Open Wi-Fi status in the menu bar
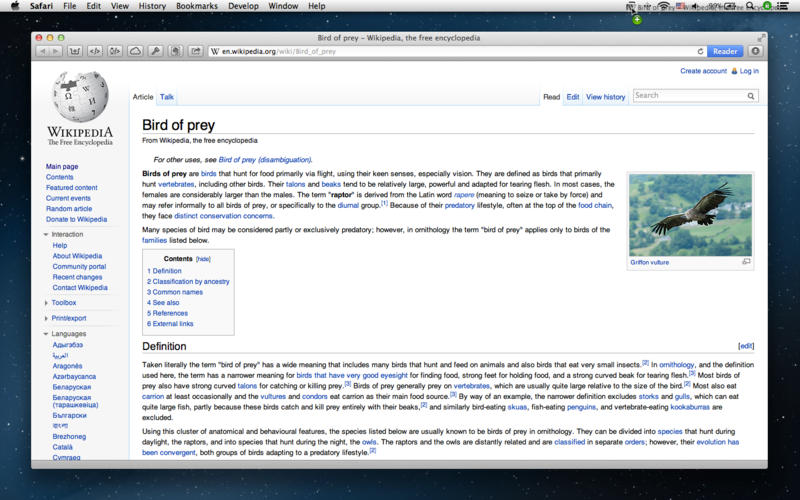This screenshot has height=500, width=800. pos(664,6)
